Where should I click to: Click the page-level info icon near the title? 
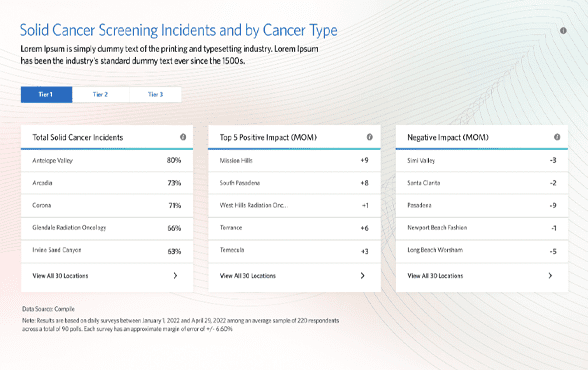[563, 31]
